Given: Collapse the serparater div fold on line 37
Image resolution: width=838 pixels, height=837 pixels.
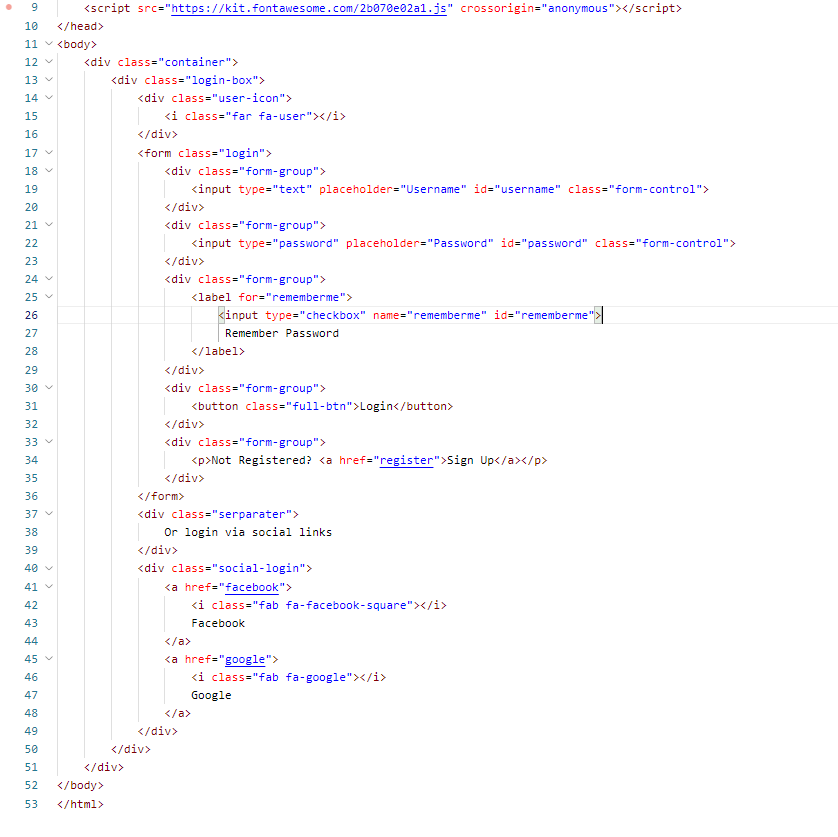Looking at the screenshot, I should (49, 514).
